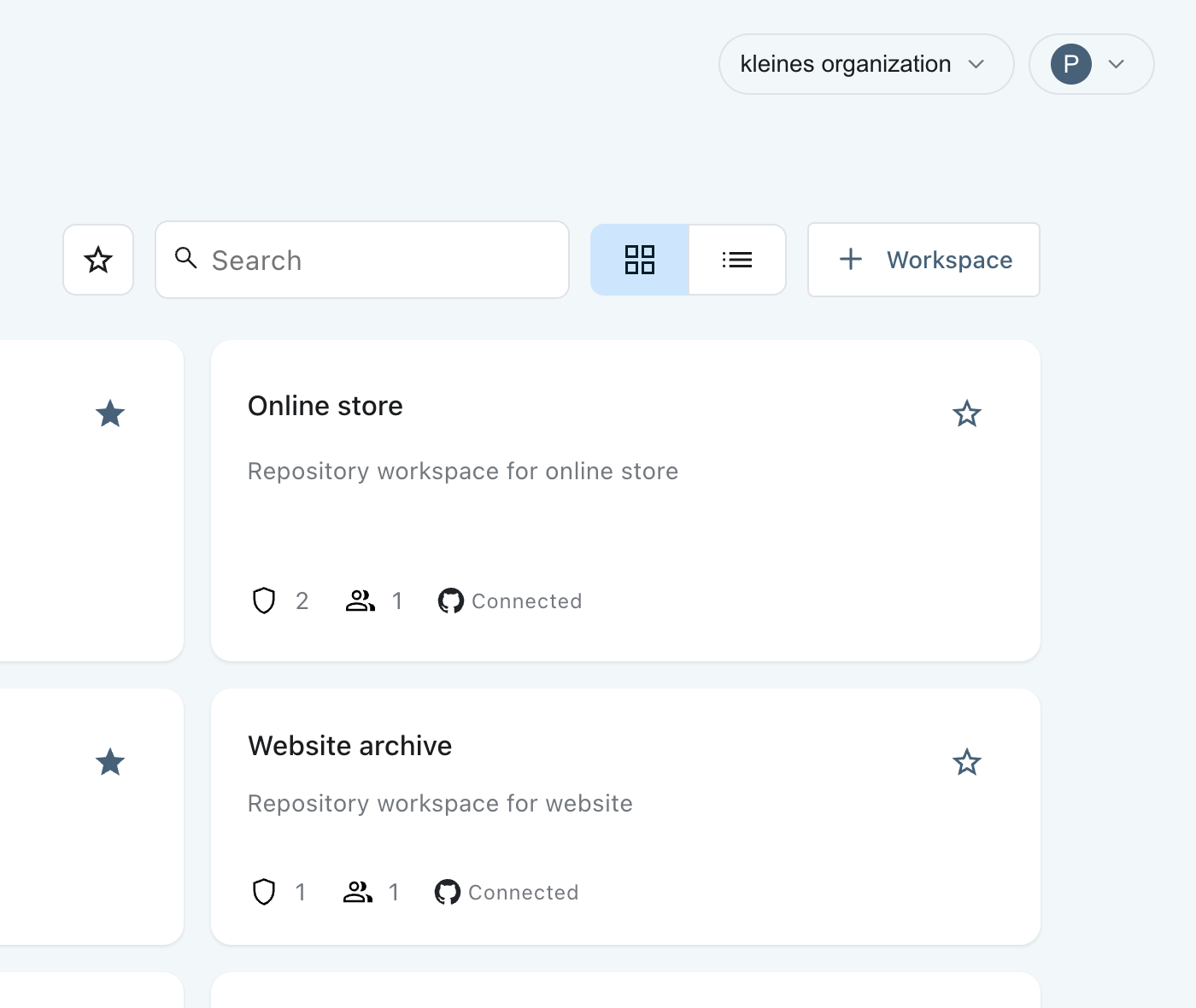This screenshot has width=1196, height=1008.
Task: Unstar the card left of Website archive
Action: point(110,762)
